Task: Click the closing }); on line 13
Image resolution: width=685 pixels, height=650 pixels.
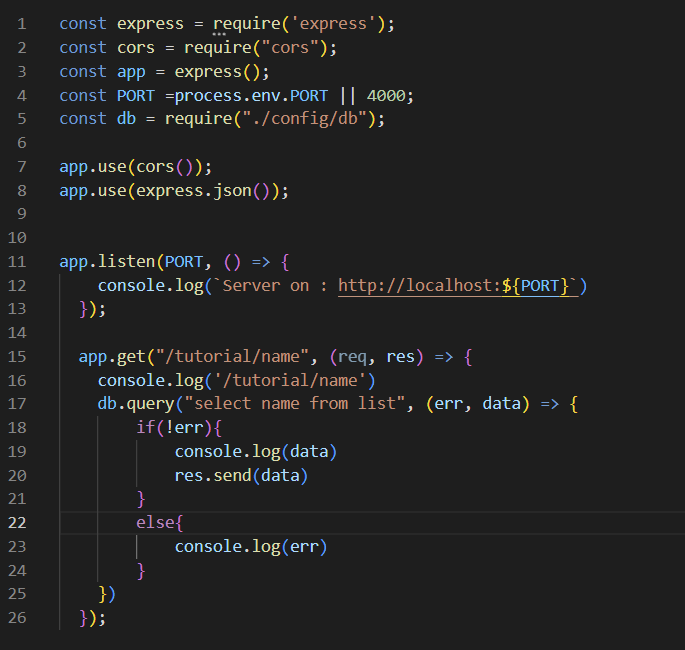Action: tap(93, 309)
